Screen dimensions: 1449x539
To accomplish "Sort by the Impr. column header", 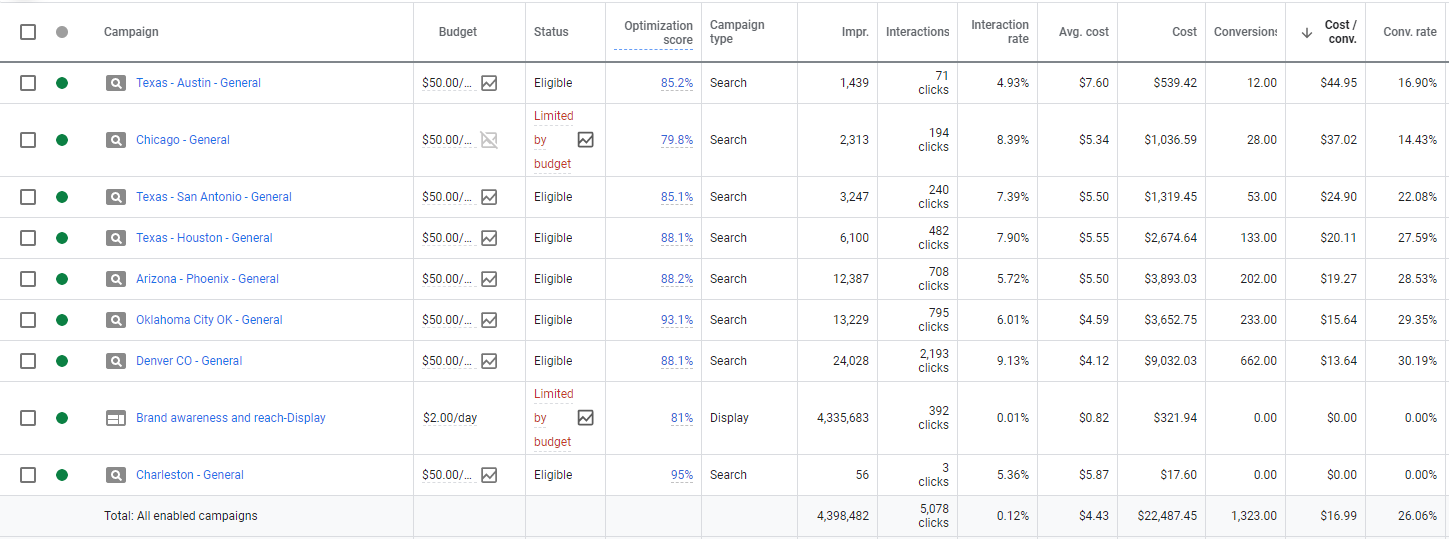I will tap(854, 32).
